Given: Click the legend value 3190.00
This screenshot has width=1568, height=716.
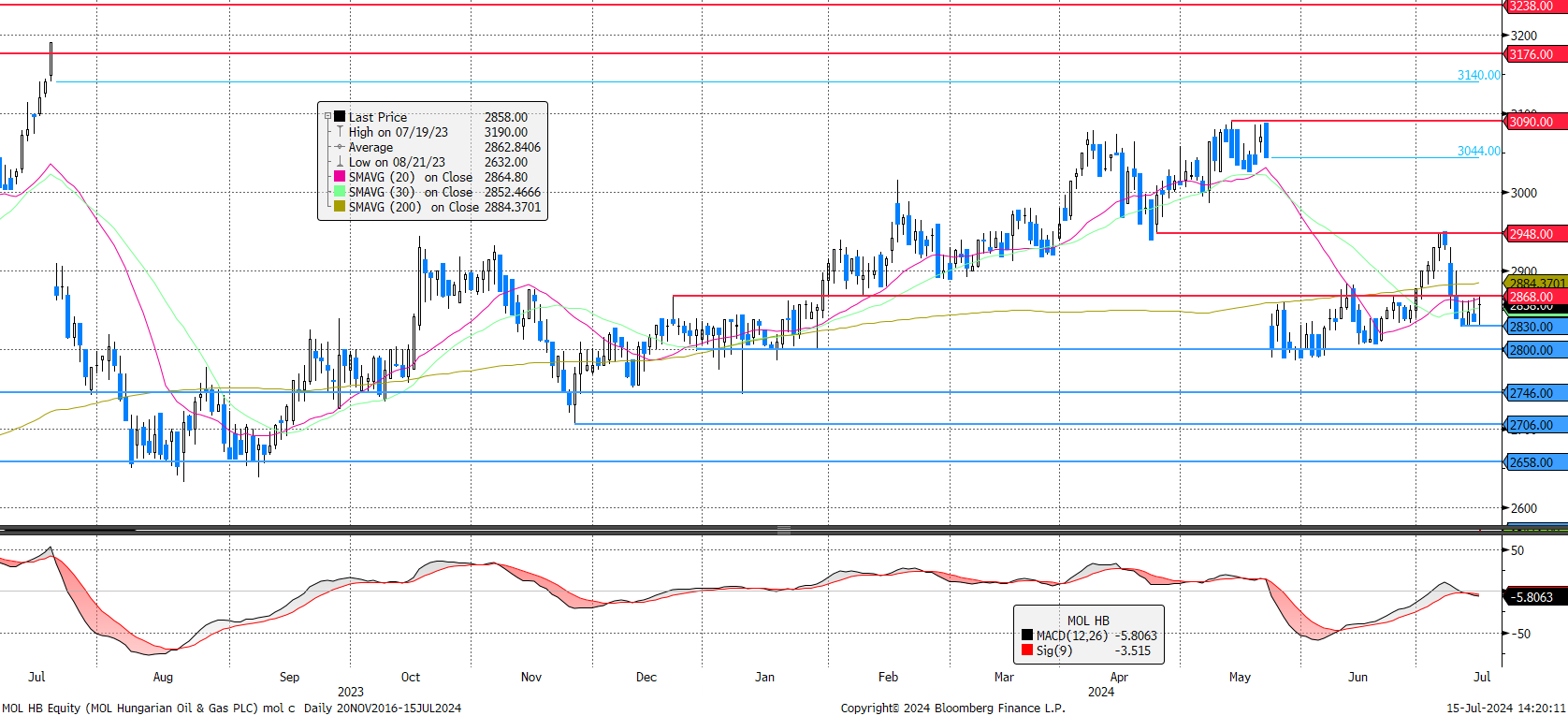Looking at the screenshot, I should click(506, 132).
